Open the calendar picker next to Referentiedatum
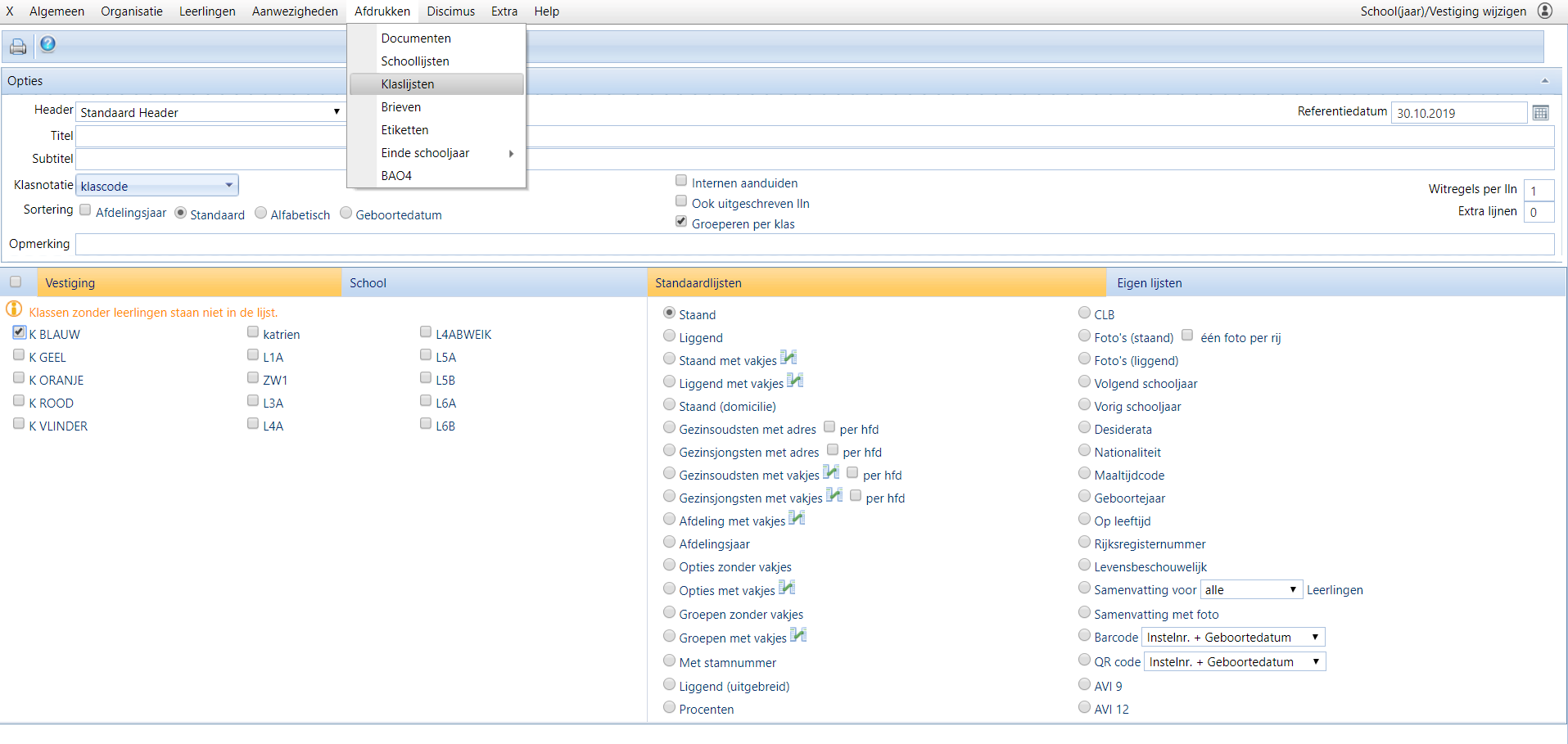The width and height of the screenshot is (1568, 744). tap(1540, 113)
